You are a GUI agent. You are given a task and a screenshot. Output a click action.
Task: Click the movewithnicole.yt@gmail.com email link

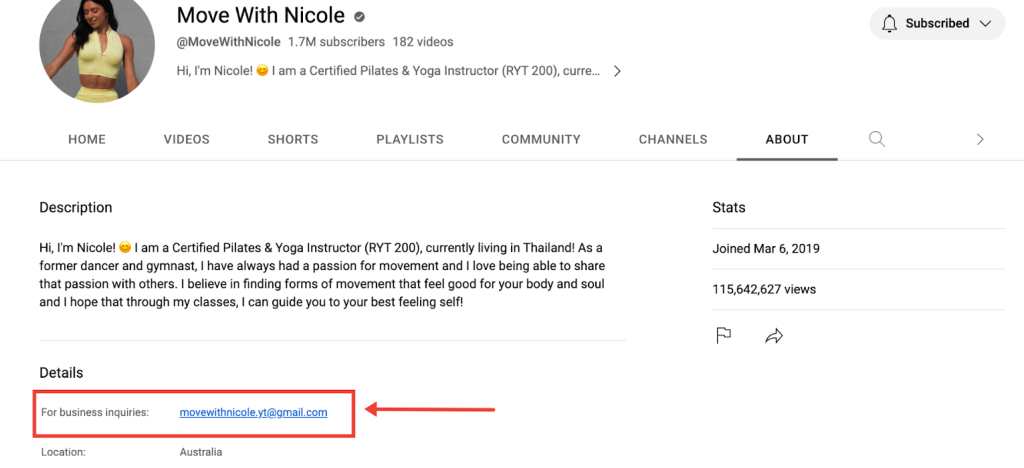tap(254, 412)
